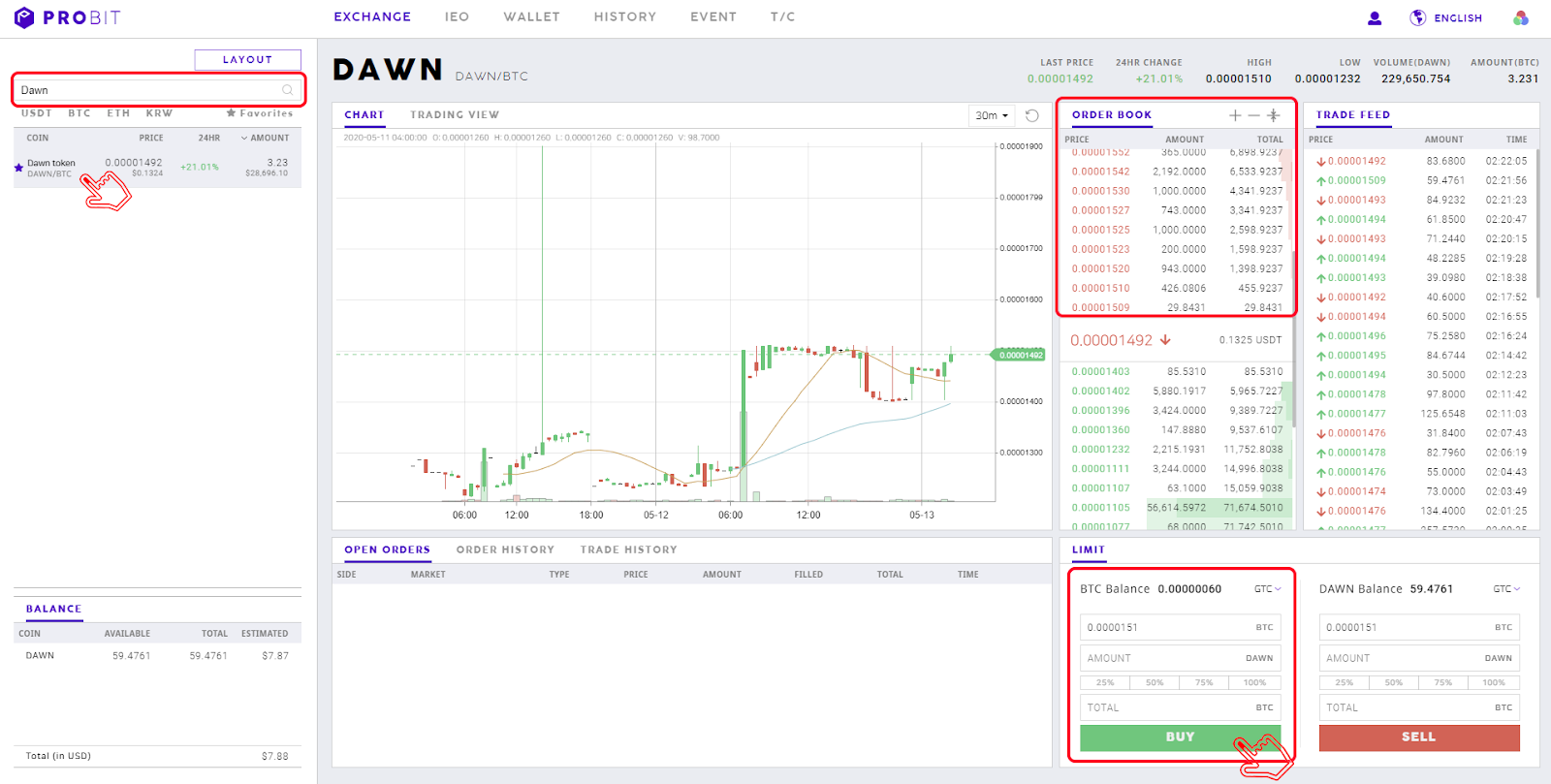Open the IEO menu item

(457, 16)
